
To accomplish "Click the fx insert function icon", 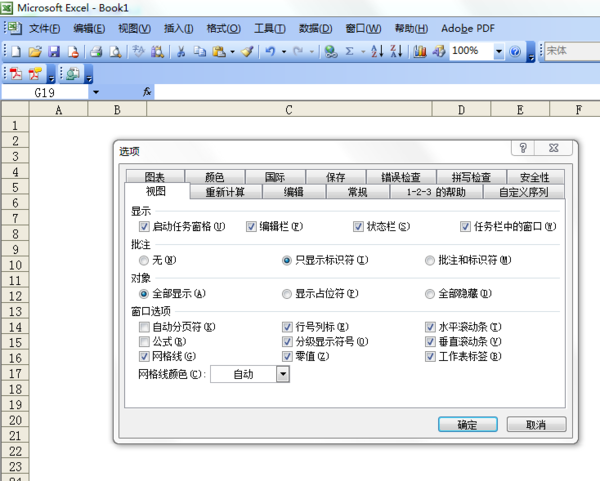I will (147, 92).
